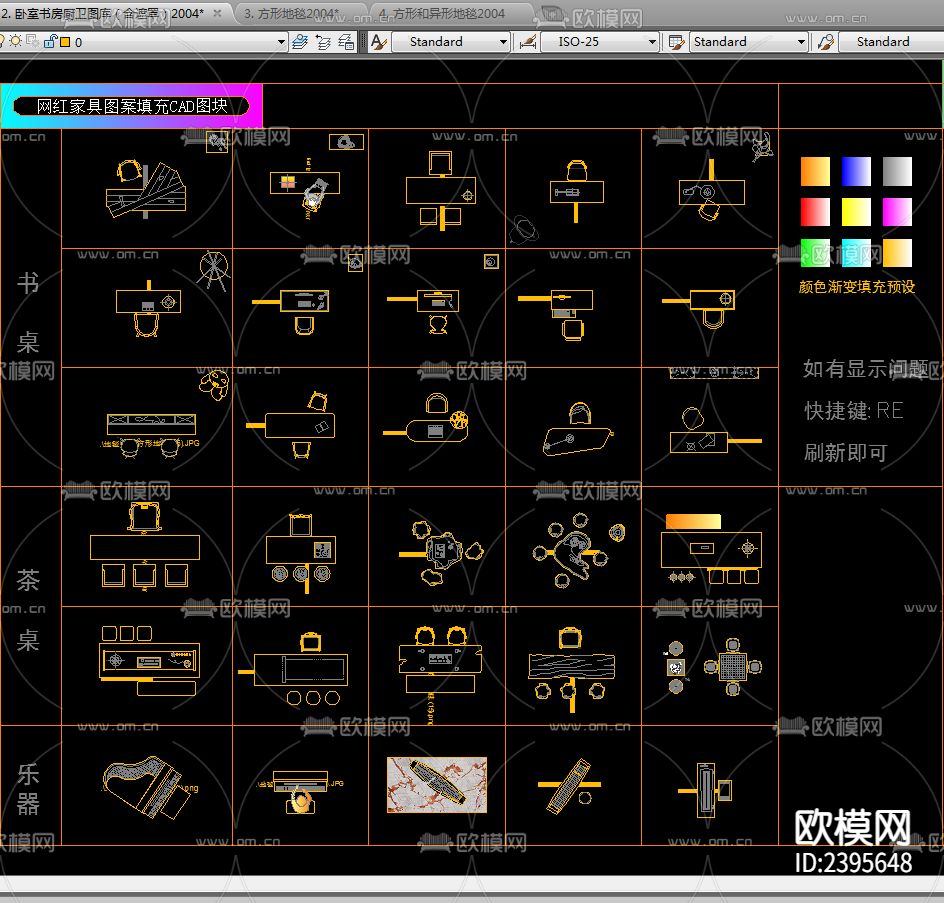Open the Text Style icon
944x903 pixels.
379,42
